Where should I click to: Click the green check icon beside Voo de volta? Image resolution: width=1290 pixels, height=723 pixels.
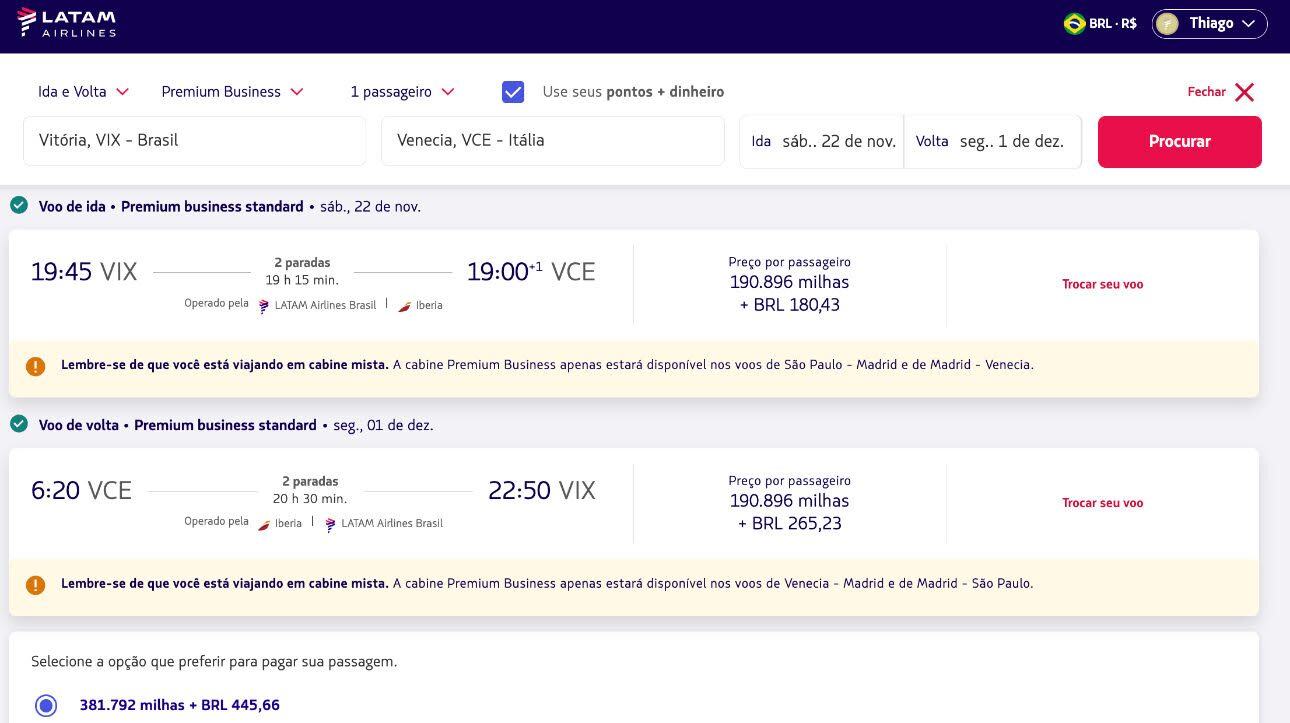tap(19, 424)
